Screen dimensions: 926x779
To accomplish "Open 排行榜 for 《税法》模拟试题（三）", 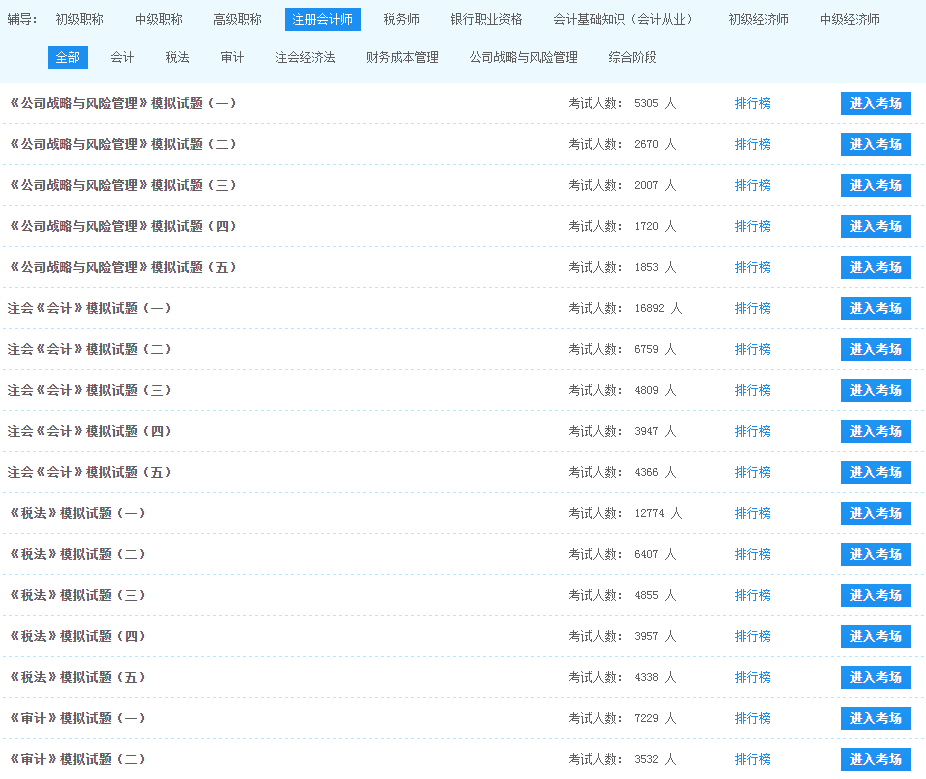I will (x=753, y=595).
